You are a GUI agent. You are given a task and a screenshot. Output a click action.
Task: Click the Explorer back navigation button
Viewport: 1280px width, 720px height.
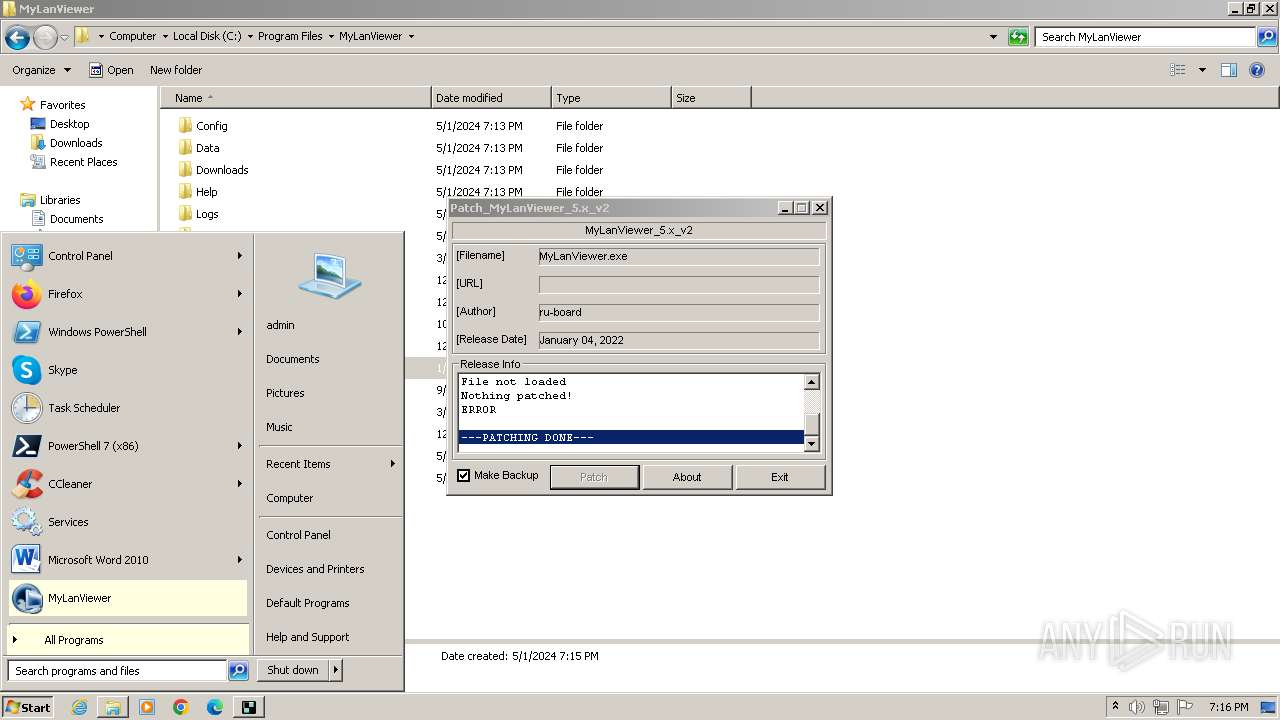[17, 37]
